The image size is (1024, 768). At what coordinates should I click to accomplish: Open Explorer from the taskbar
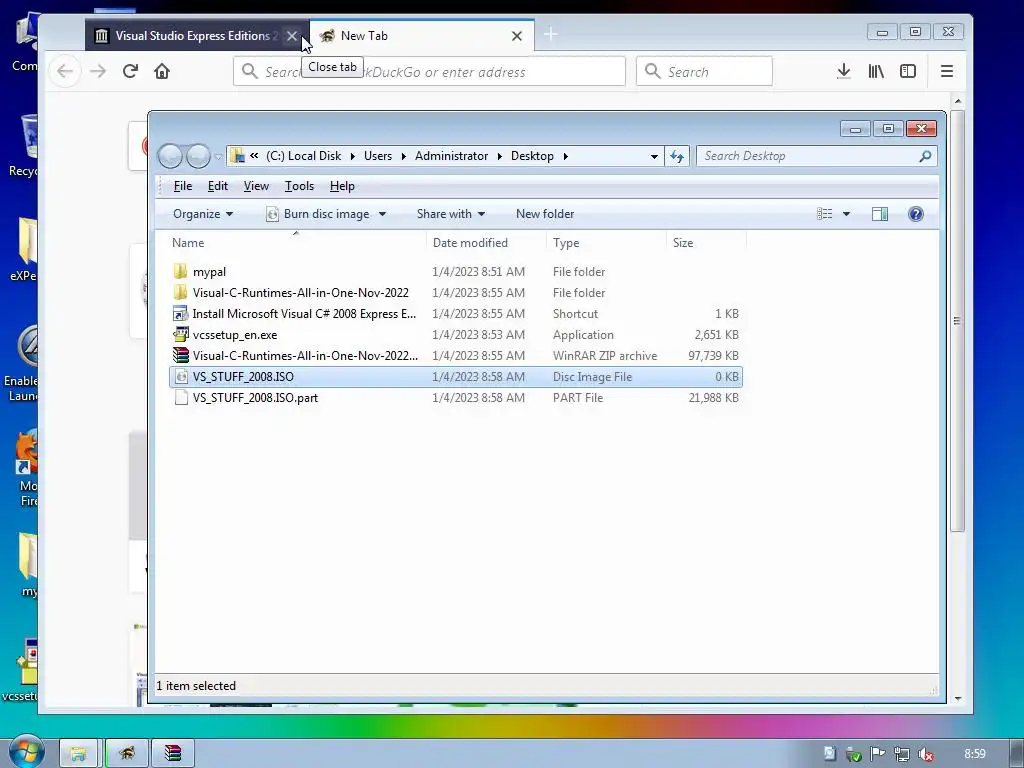tap(78, 754)
